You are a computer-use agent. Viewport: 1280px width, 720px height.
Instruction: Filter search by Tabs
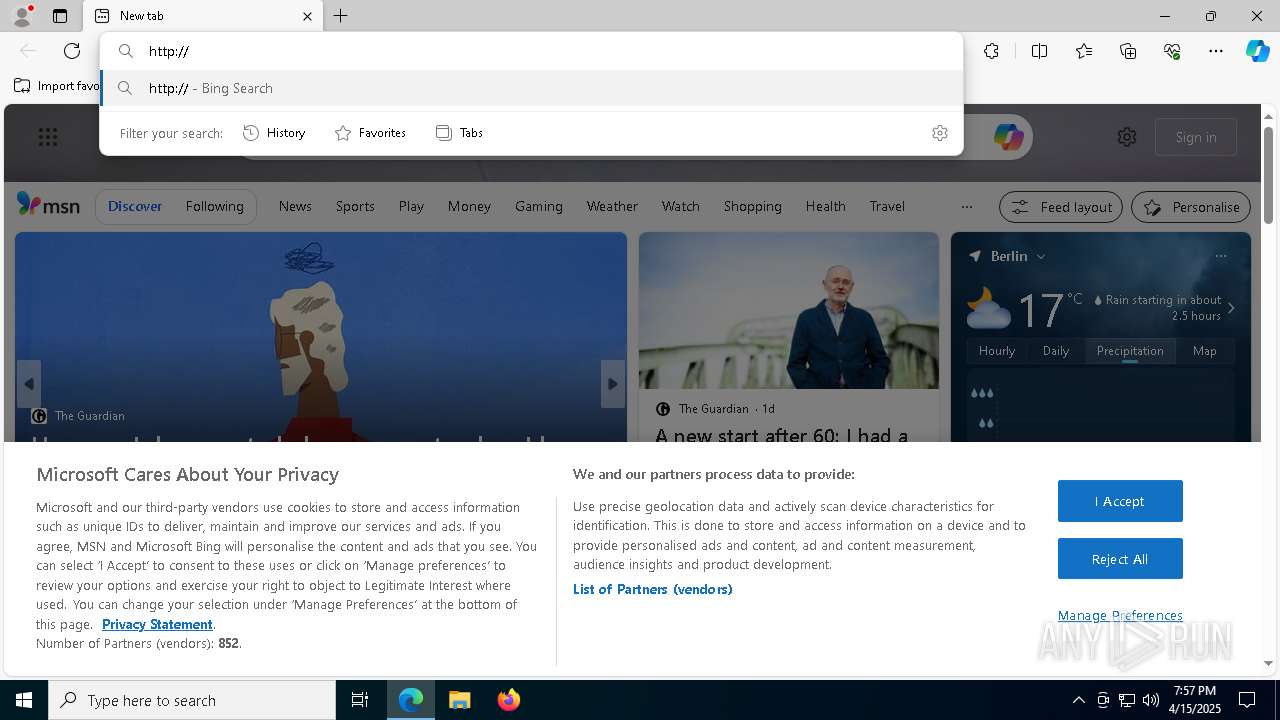click(459, 133)
